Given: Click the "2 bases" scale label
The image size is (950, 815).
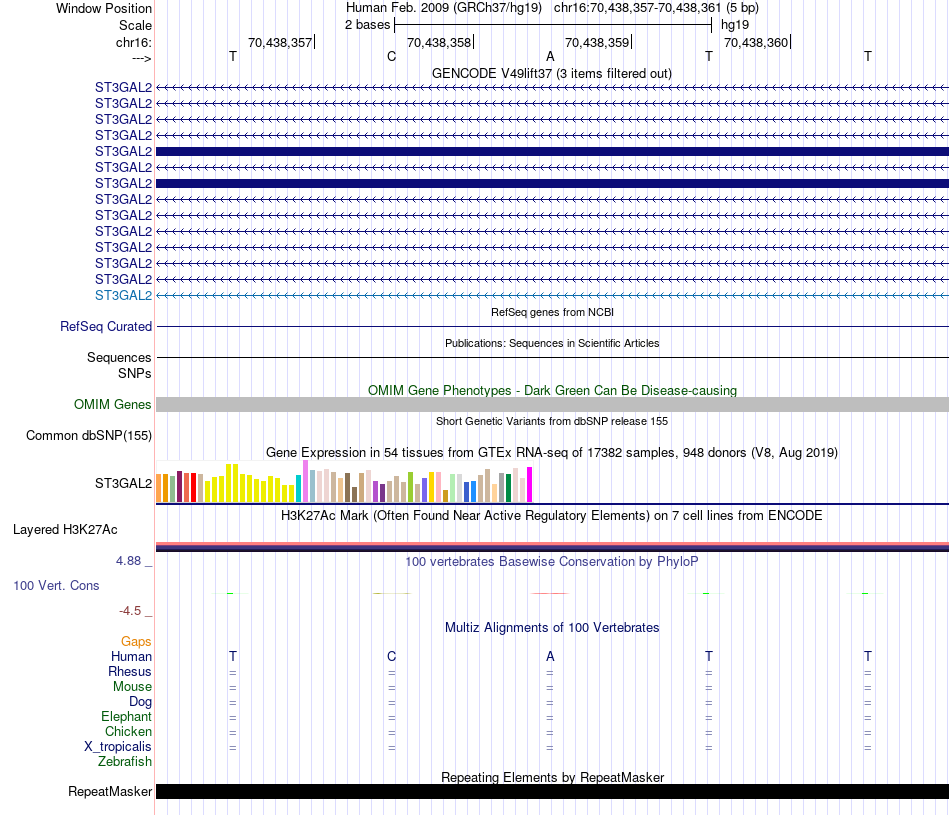Looking at the screenshot, I should tap(367, 25).
